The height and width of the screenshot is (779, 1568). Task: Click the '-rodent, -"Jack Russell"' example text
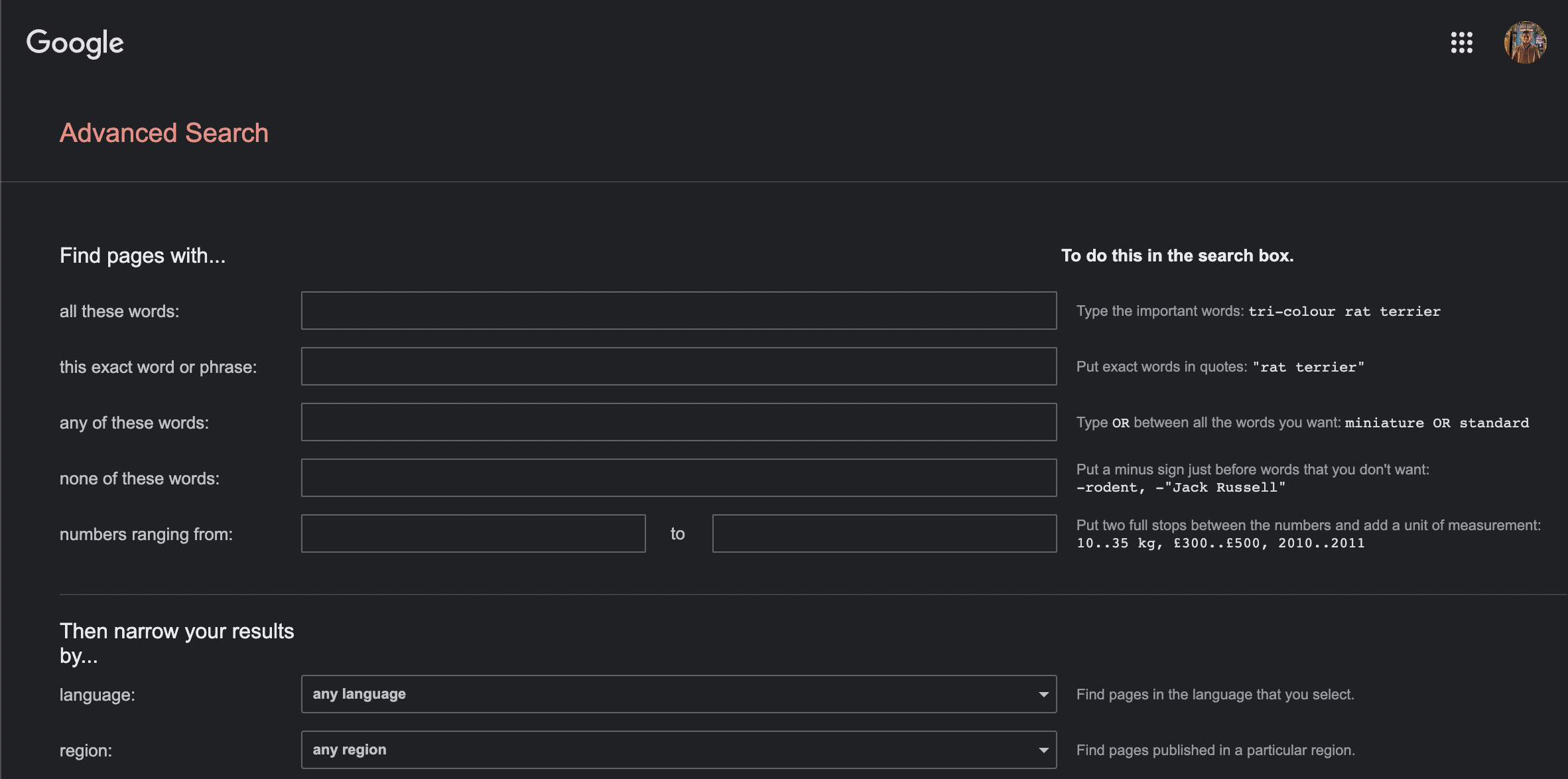[1181, 487]
